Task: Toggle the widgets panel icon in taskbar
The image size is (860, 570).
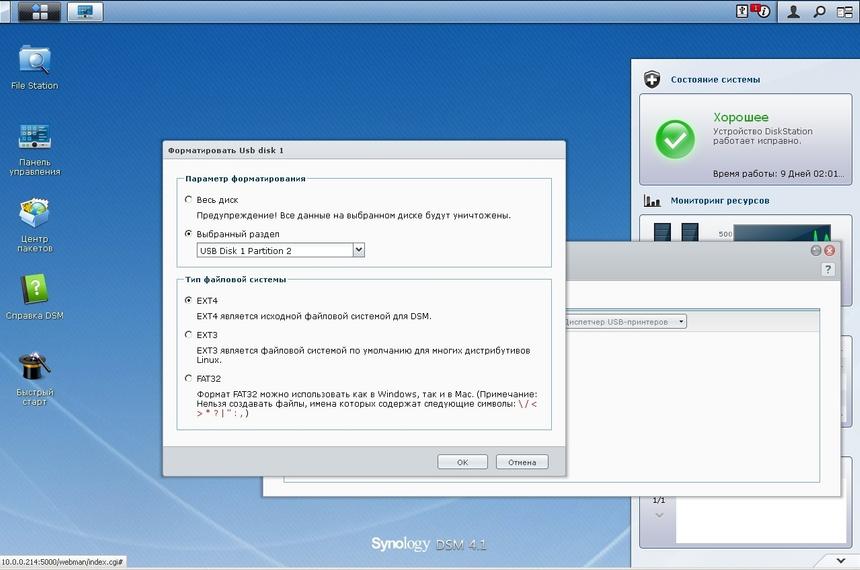Action: tap(845, 12)
